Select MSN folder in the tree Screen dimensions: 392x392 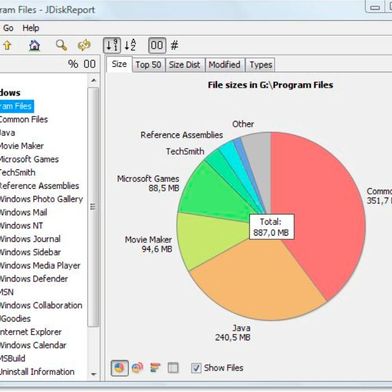[x=7, y=292]
